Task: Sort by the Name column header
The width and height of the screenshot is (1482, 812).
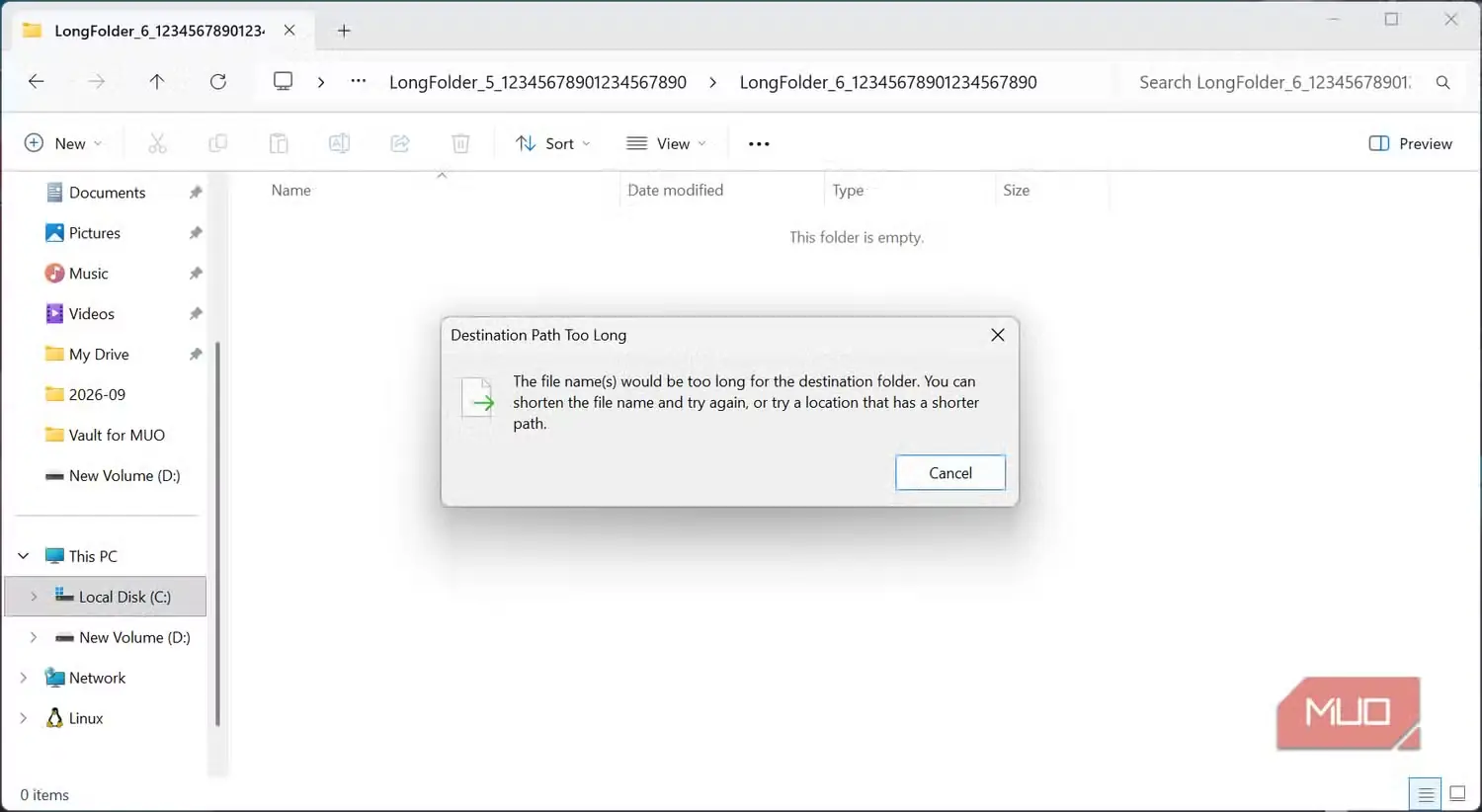Action: (x=291, y=190)
